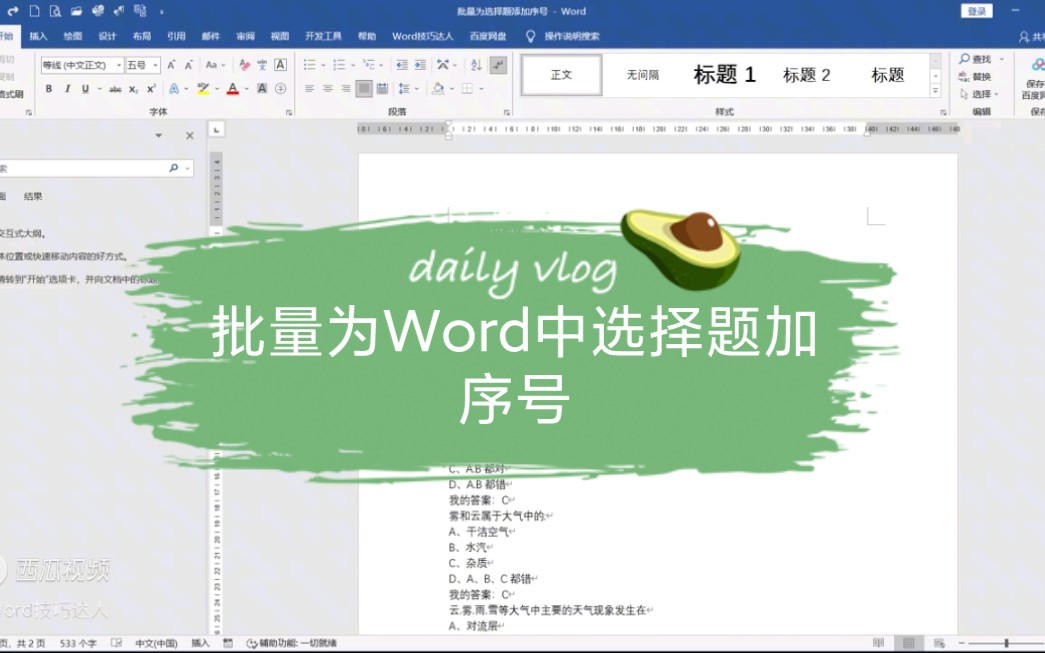The height and width of the screenshot is (653, 1045).
Task: Apply text highlight color
Action: (x=203, y=88)
